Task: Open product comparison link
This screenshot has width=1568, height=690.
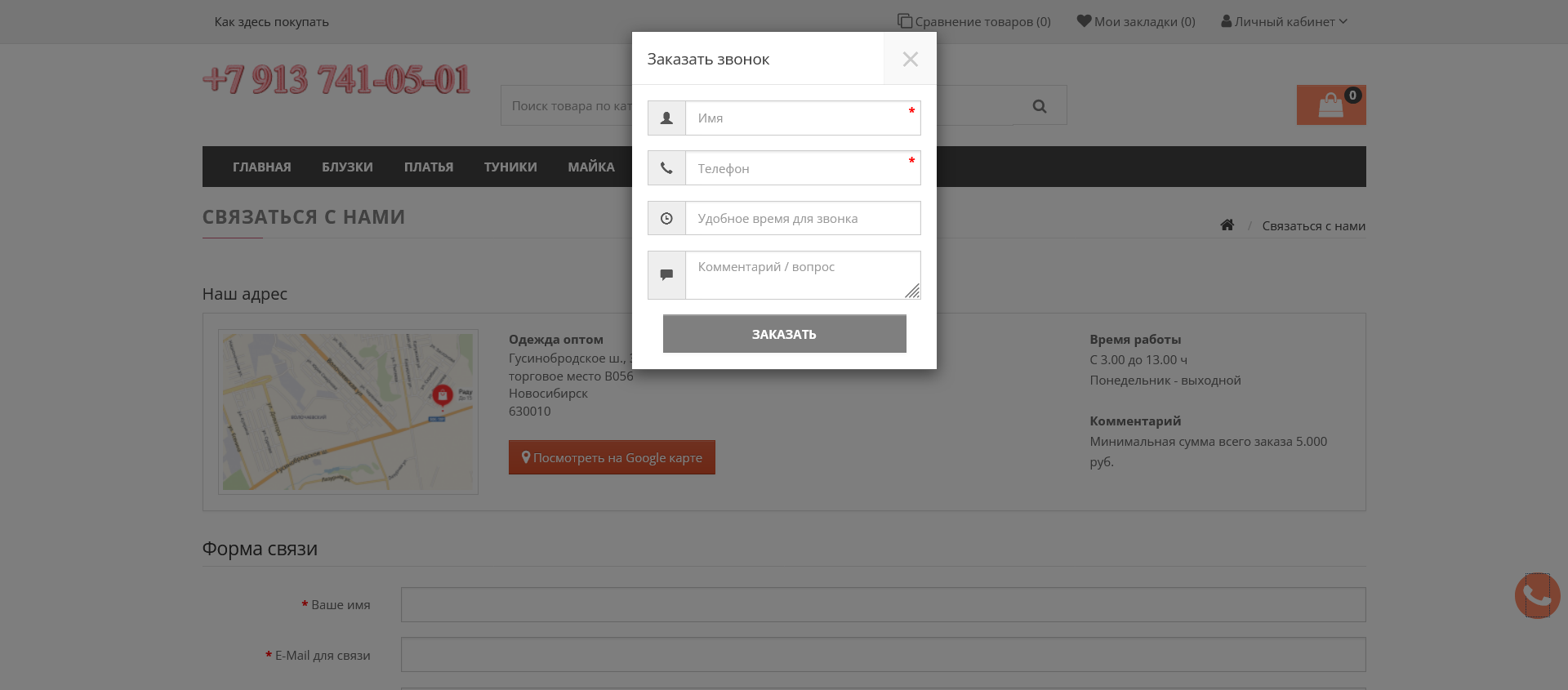Action: point(974,22)
